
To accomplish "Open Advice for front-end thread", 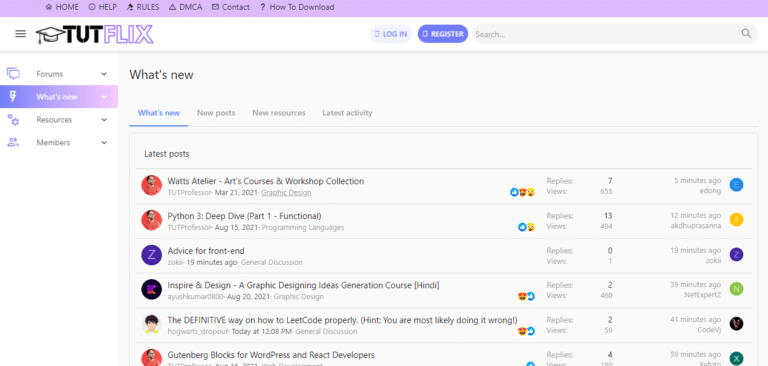I will coord(206,251).
